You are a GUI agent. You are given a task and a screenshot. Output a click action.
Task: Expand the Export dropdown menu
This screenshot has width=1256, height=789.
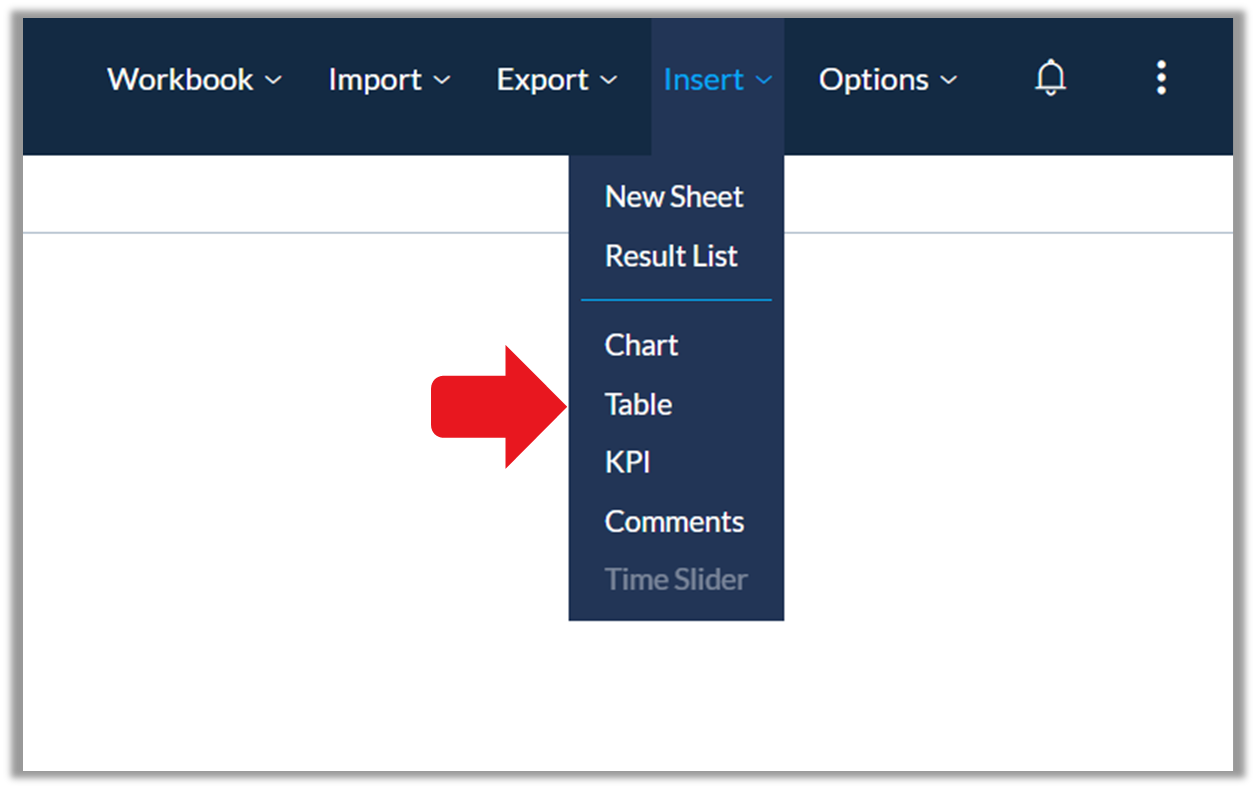click(557, 79)
